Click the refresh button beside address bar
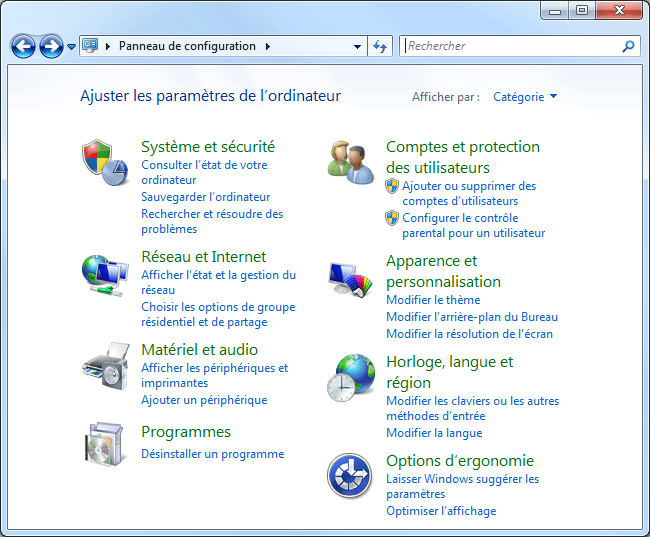650x537 pixels. 380,46
